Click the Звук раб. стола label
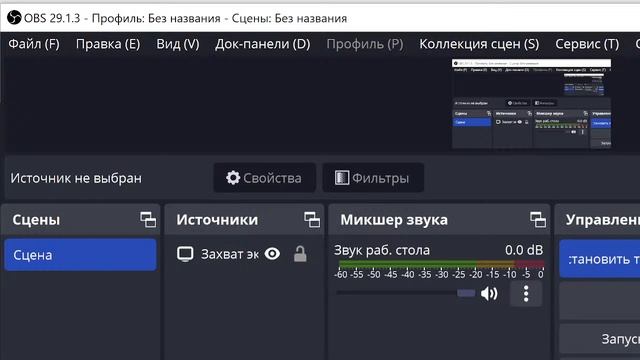Image resolution: width=640 pixels, height=360 pixels. click(382, 250)
